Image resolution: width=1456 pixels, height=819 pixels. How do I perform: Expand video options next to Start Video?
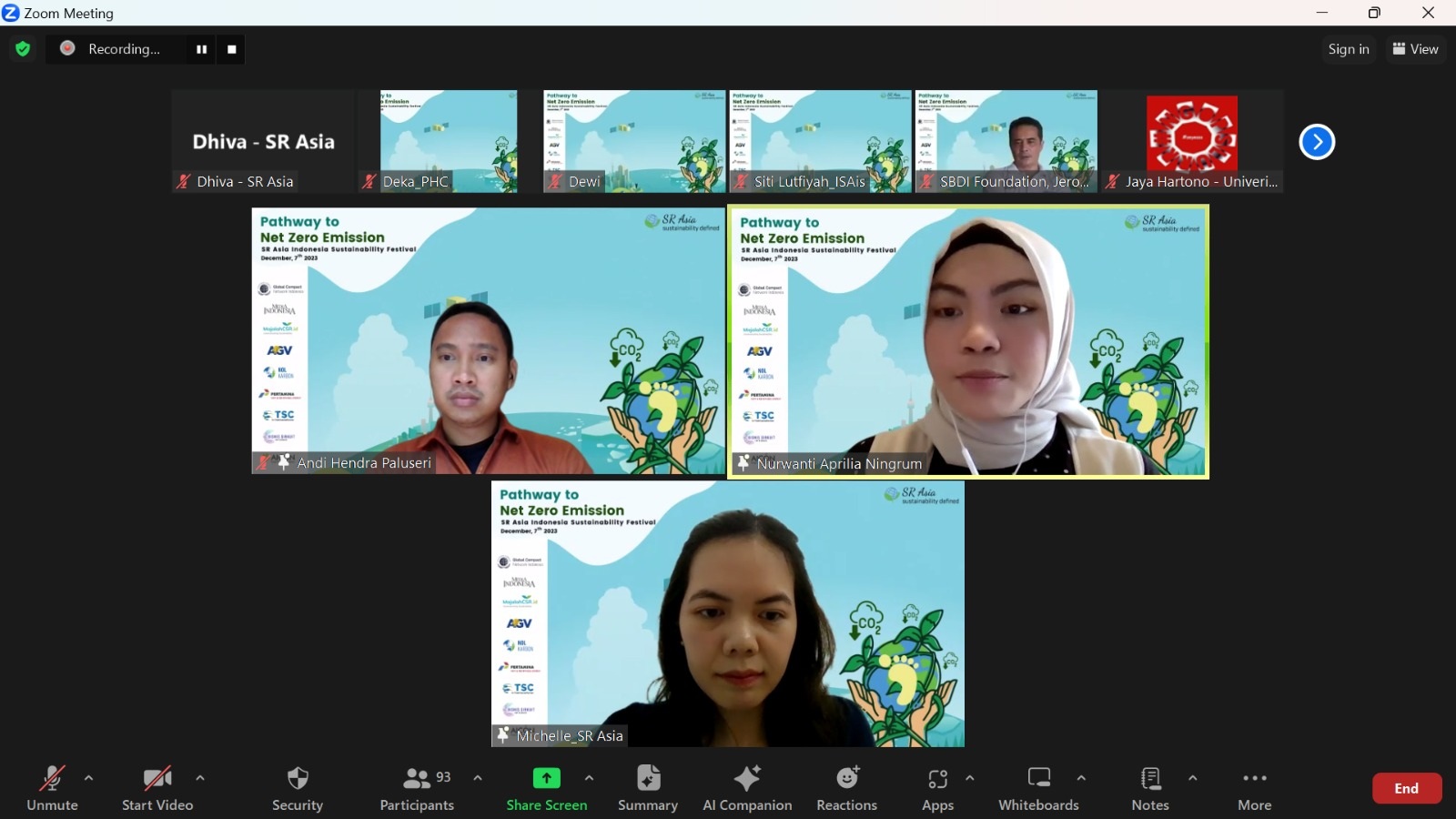point(199,778)
